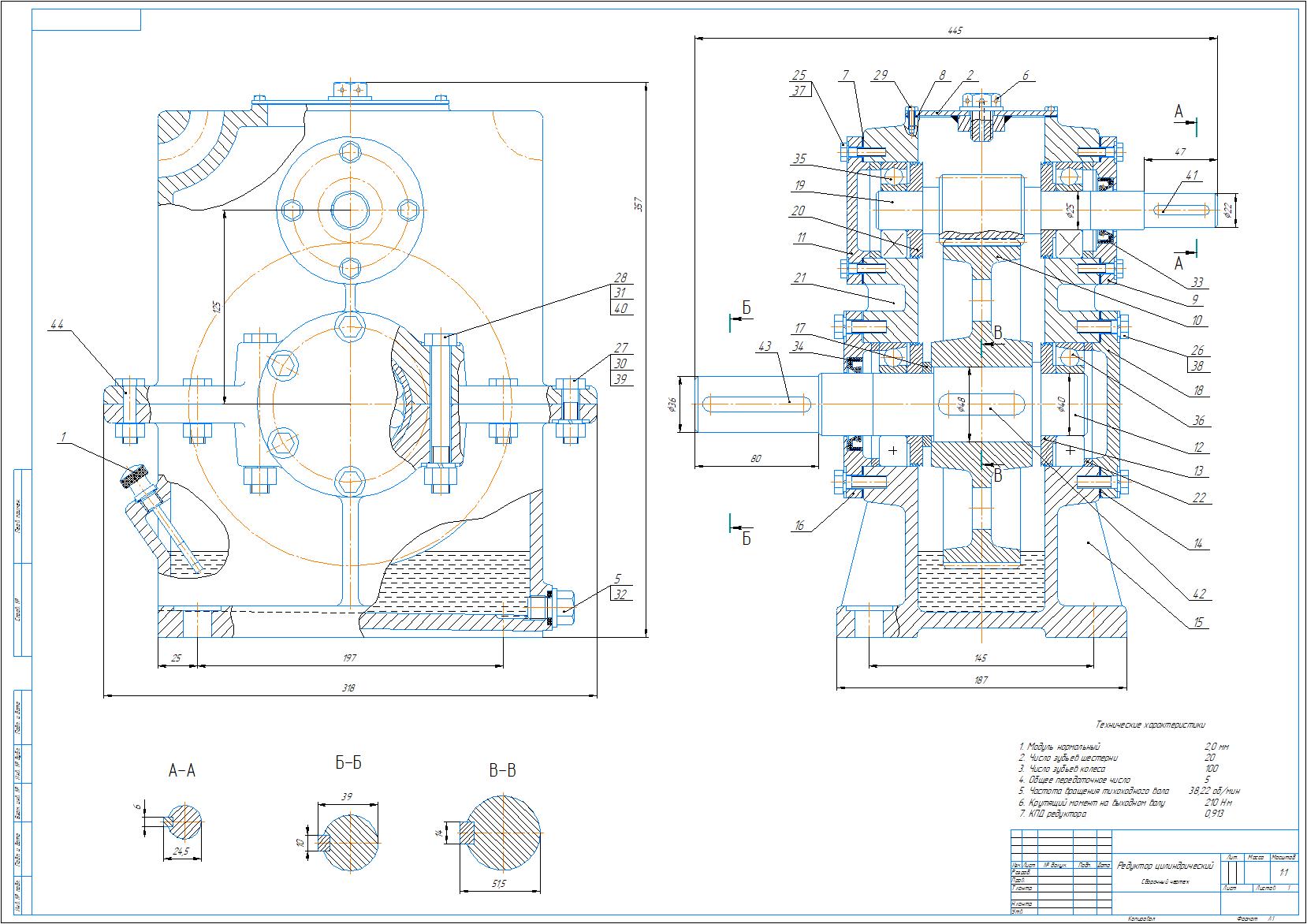Select the Б-Б section view title
Viewport: 1307px width, 924px height.
[x=348, y=762]
